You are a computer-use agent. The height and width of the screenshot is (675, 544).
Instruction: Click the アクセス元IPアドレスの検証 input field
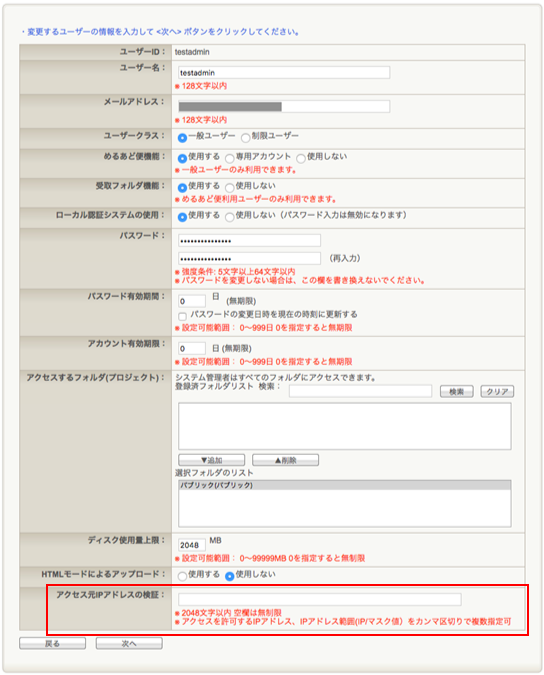coord(320,599)
